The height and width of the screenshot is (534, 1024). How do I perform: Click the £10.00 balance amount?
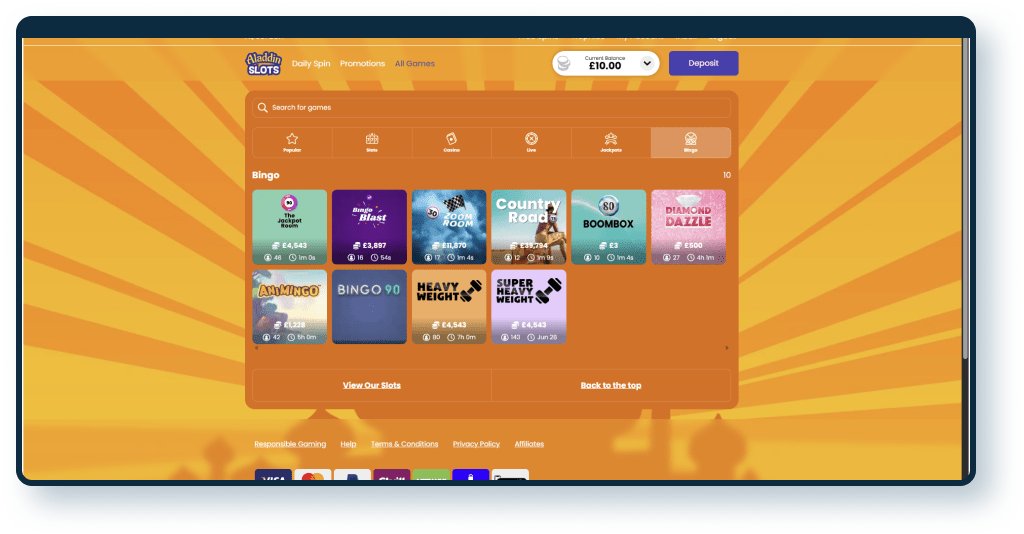click(605, 66)
